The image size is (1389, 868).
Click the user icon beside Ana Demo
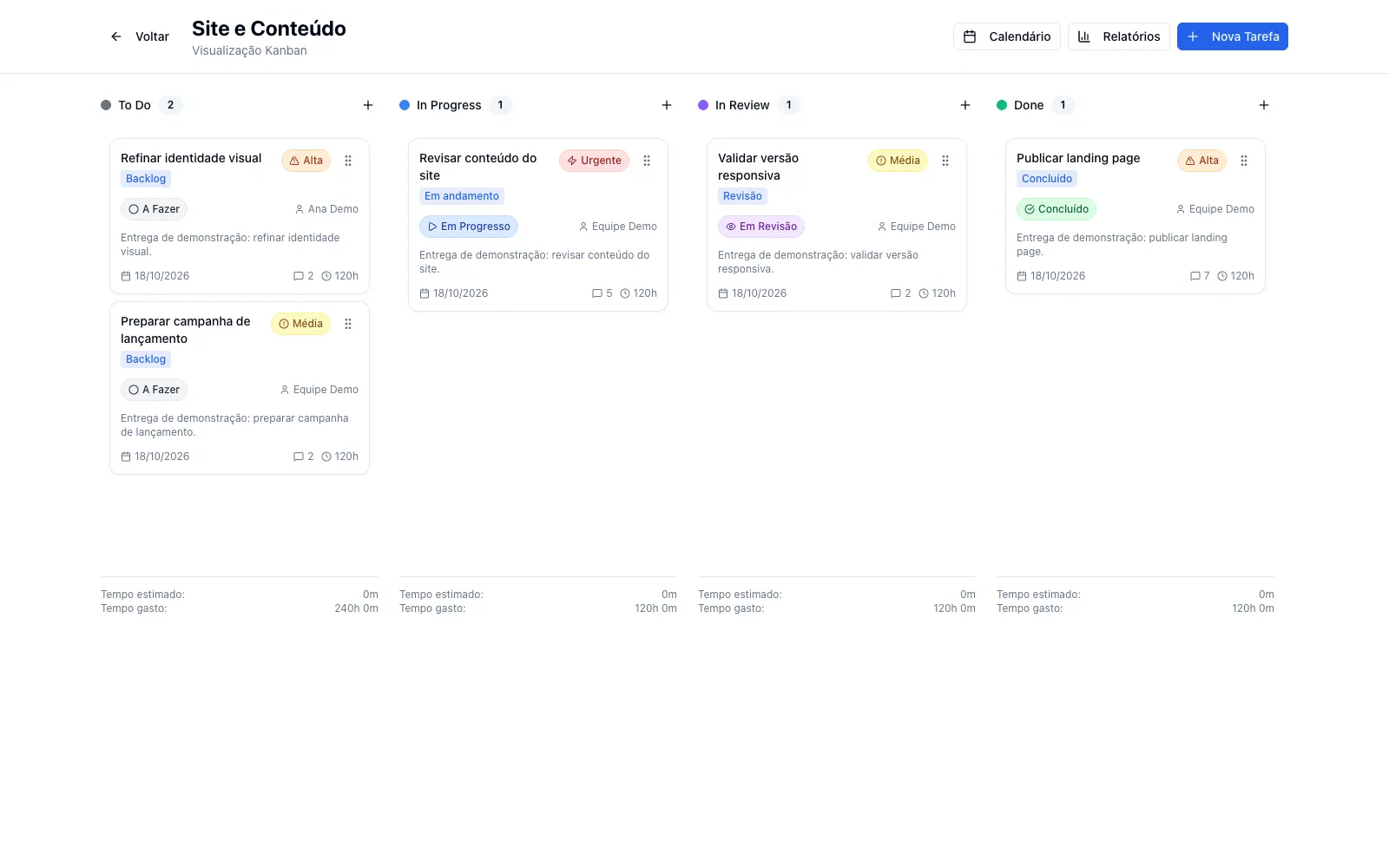pyautogui.click(x=300, y=209)
